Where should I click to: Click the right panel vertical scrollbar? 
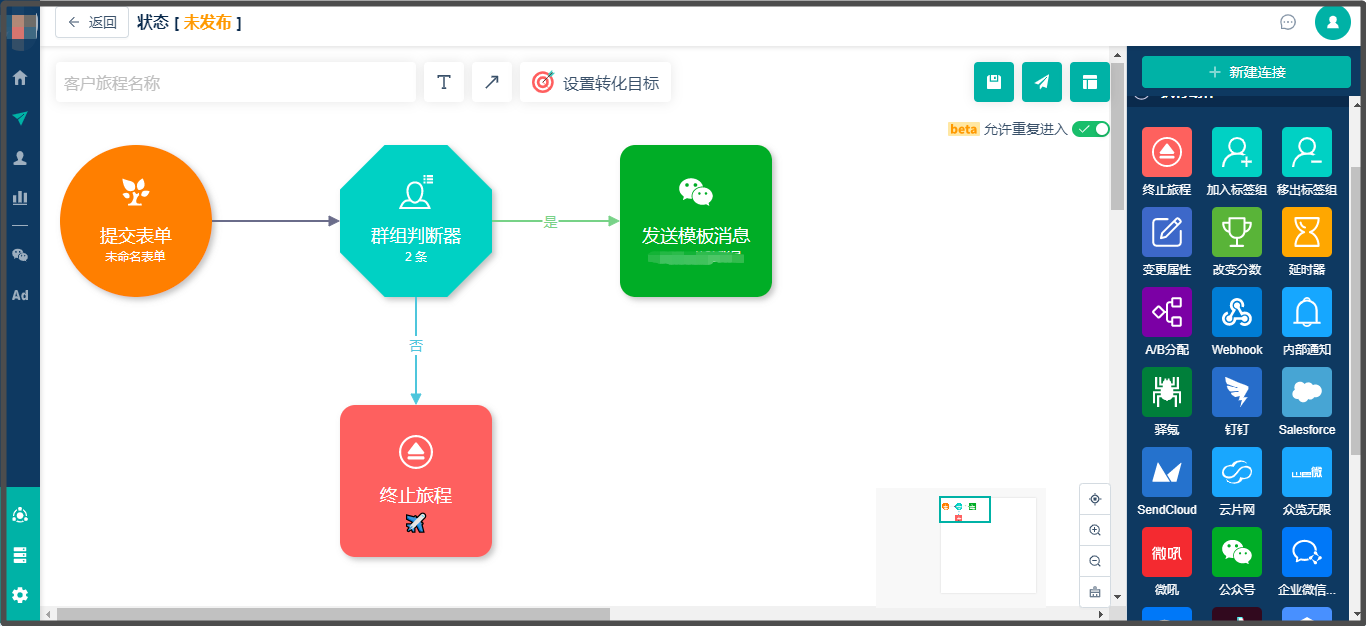click(x=1355, y=310)
